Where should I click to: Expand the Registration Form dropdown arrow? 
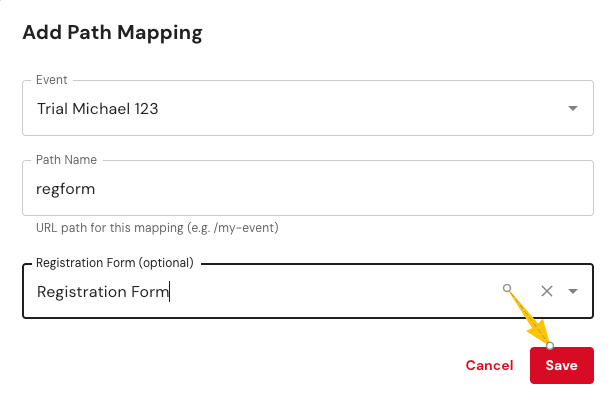[x=573, y=291]
